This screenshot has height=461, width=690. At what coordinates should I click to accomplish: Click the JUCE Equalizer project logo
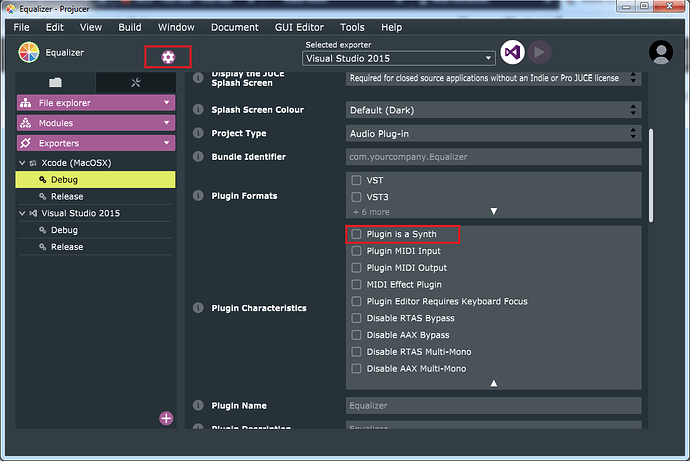pos(29,52)
